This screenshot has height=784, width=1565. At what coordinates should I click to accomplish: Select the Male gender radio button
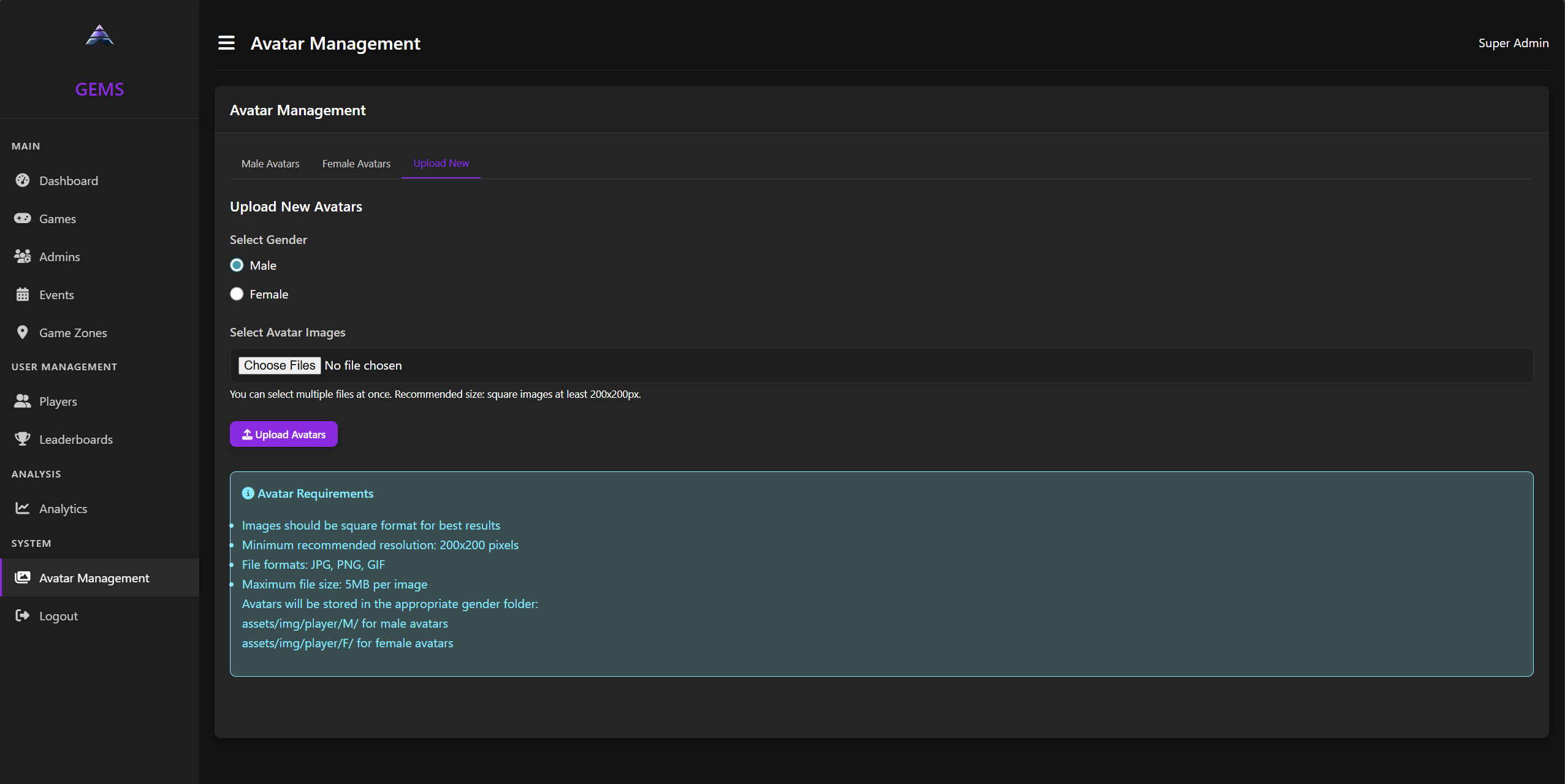(x=237, y=265)
